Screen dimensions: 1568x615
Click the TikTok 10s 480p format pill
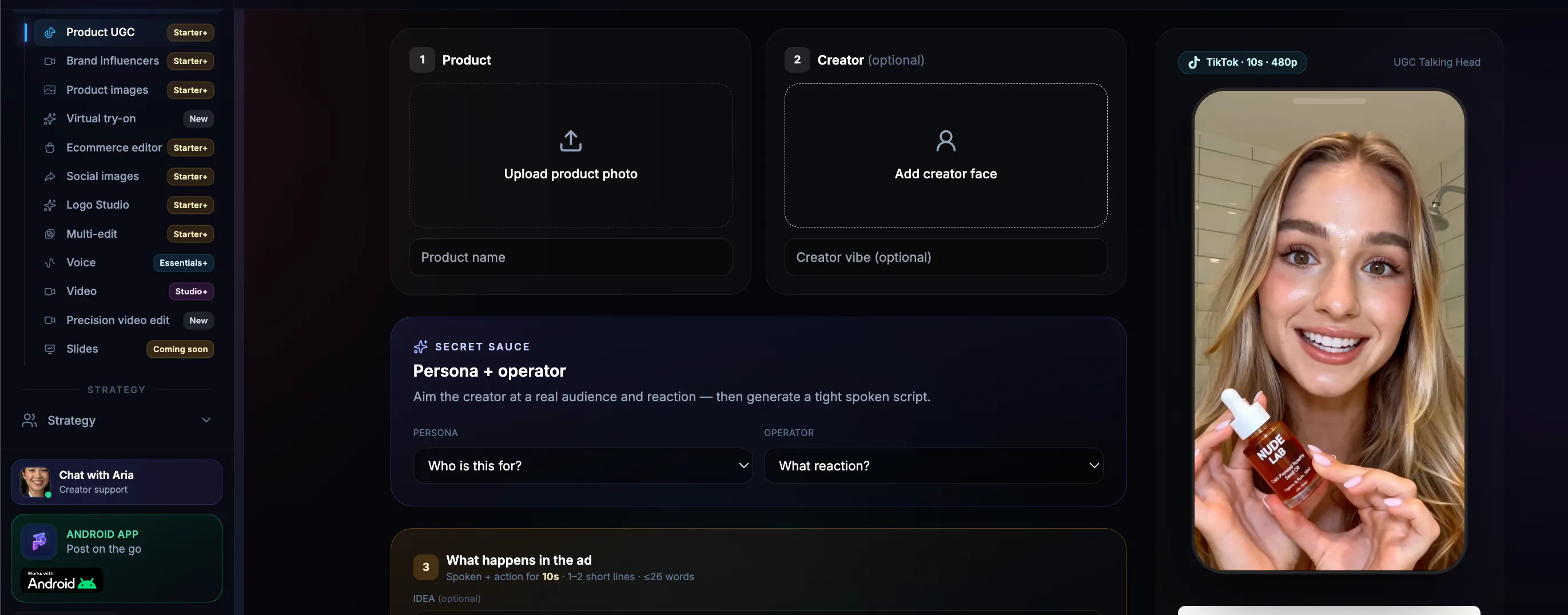point(1241,62)
